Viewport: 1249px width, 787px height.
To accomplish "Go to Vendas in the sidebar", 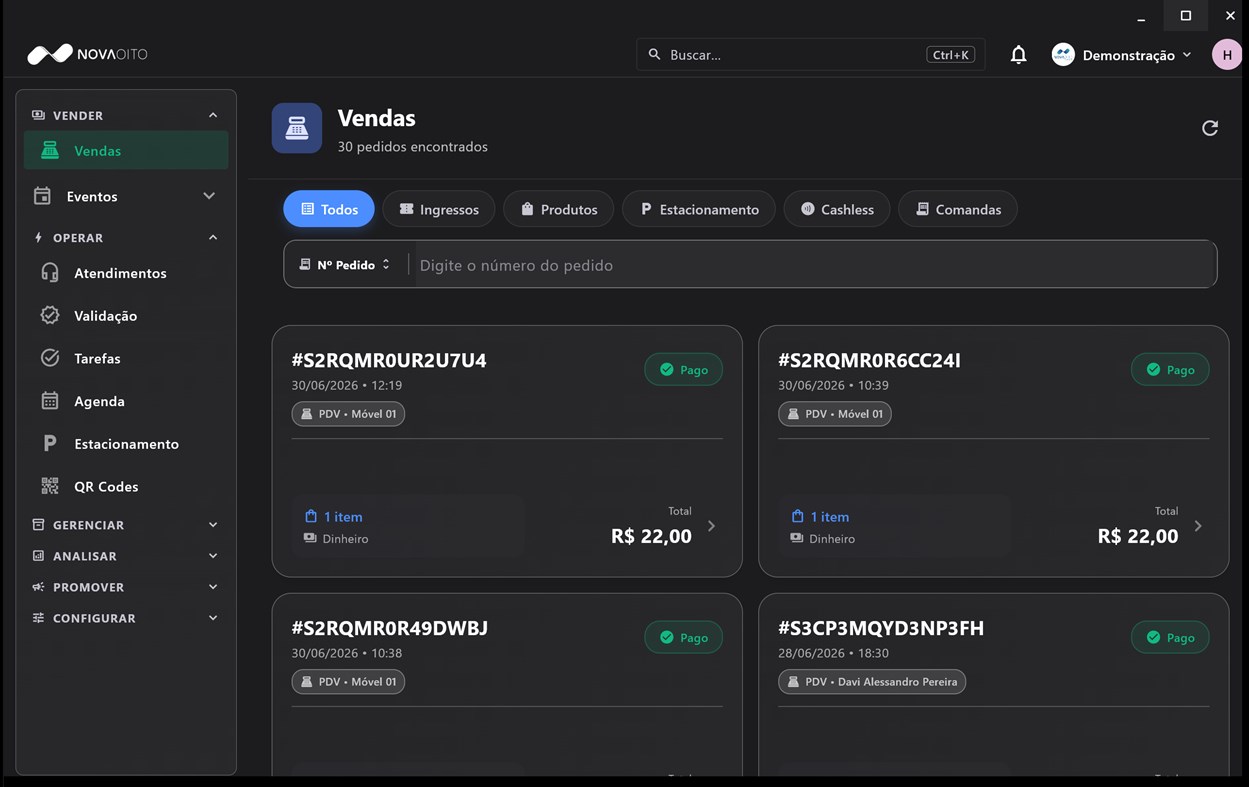I will tap(126, 150).
